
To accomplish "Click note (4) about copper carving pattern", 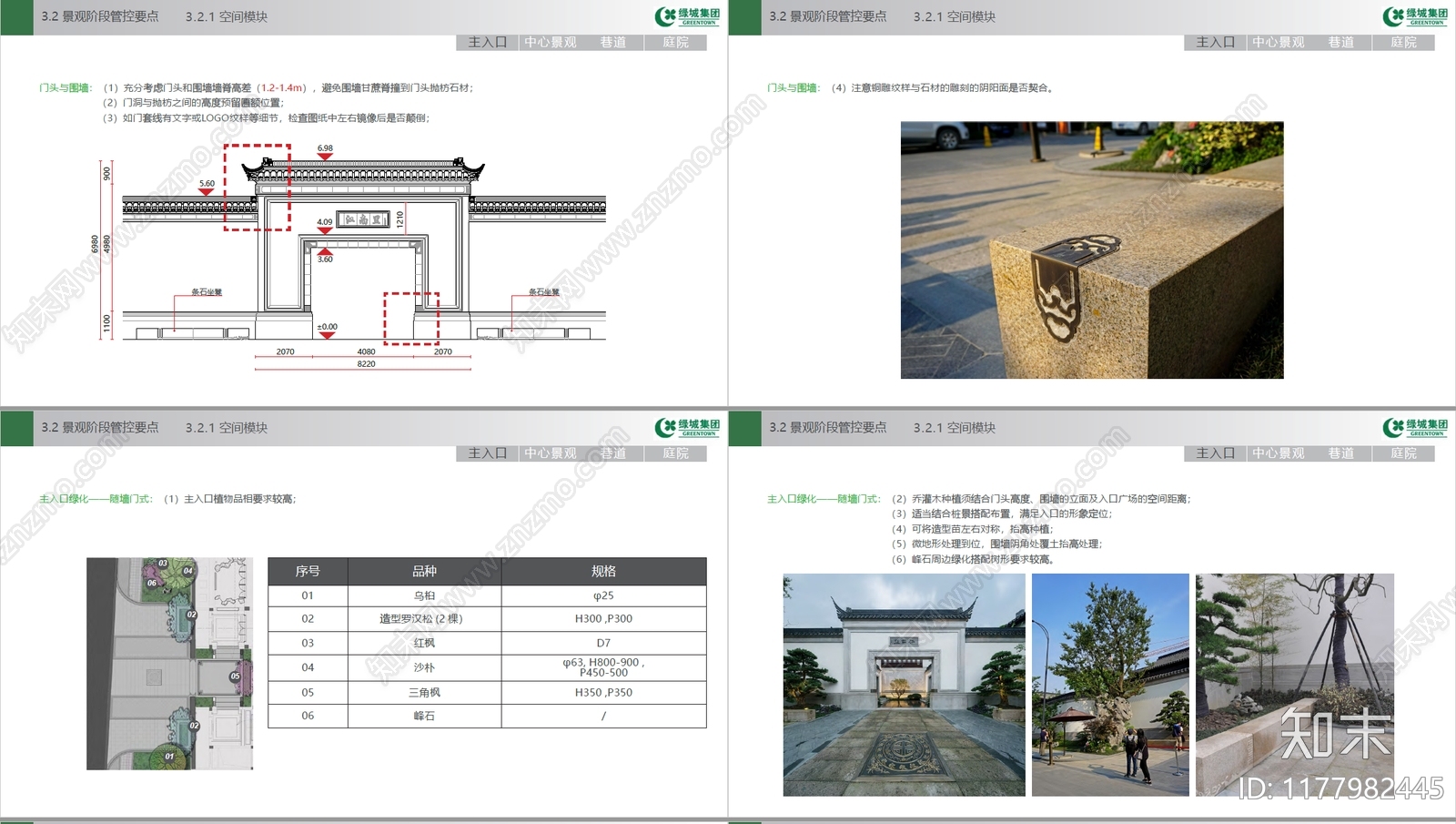I will (x=944, y=88).
